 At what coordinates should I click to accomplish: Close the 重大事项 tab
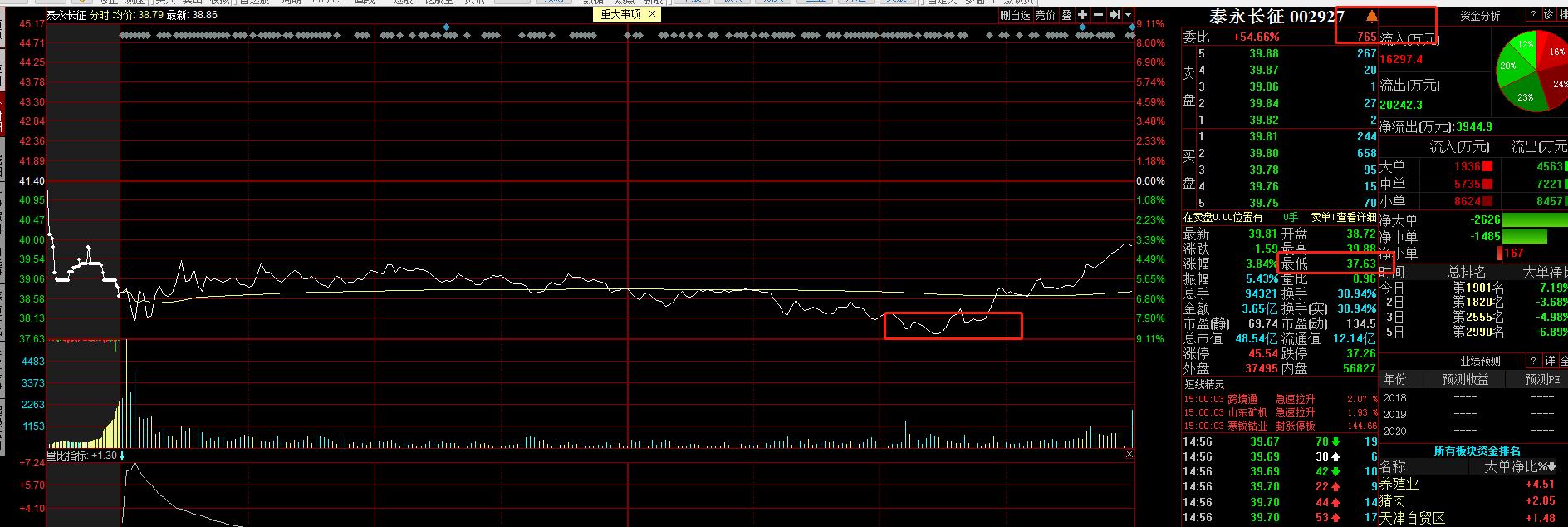(x=652, y=14)
